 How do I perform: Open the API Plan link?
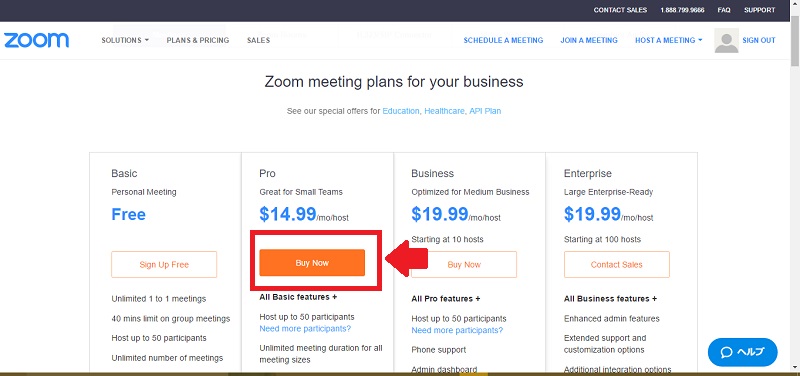485,111
